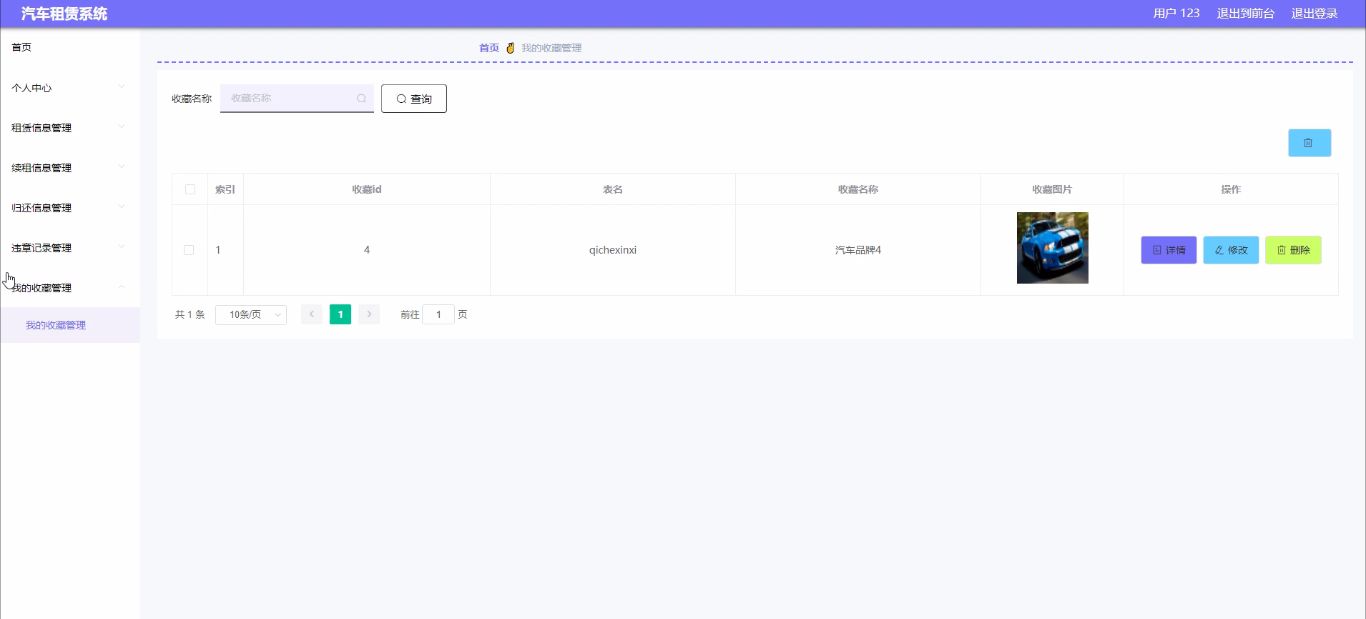Open 个人中心 sidebar menu
Image resolution: width=1366 pixels, height=619 pixels.
(70, 88)
